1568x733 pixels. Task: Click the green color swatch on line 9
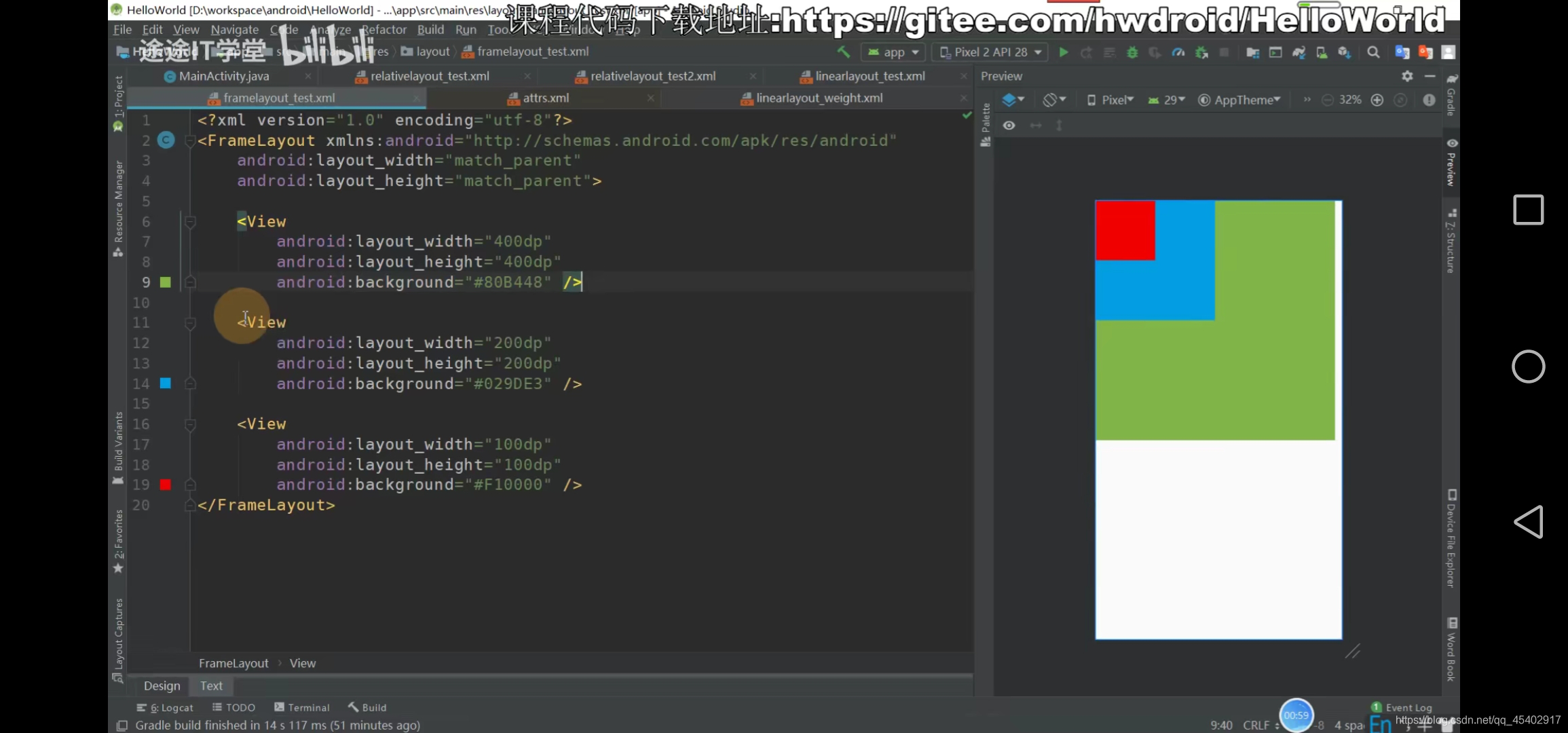click(x=166, y=282)
